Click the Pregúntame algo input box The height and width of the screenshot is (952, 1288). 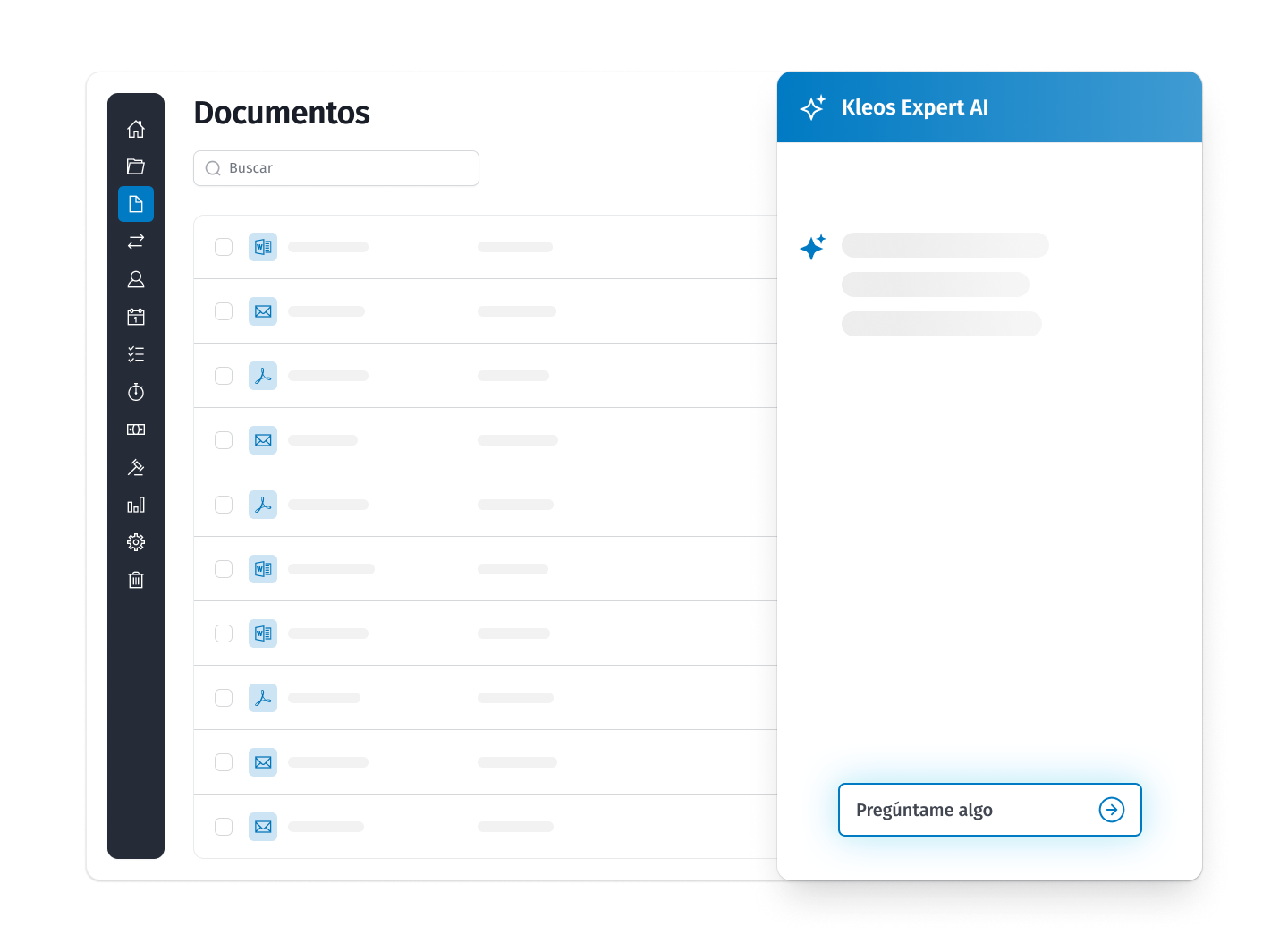(x=970, y=810)
